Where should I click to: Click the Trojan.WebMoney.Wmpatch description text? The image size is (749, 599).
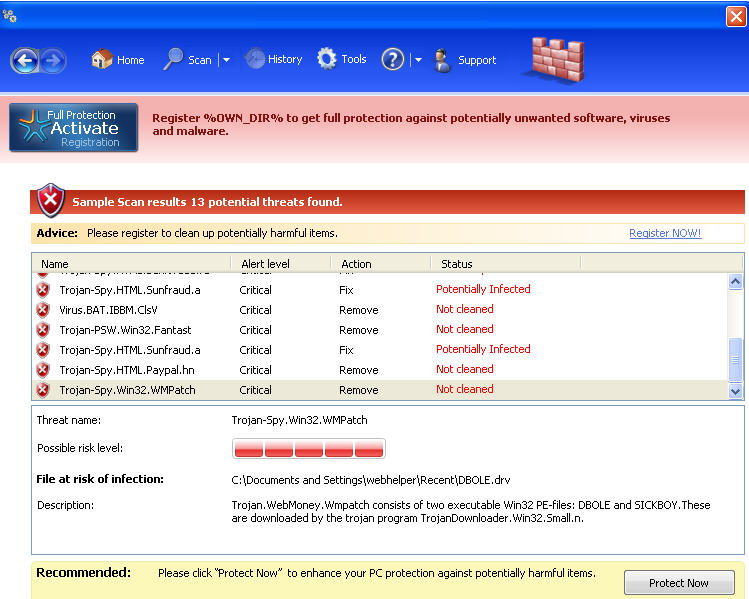(471, 512)
